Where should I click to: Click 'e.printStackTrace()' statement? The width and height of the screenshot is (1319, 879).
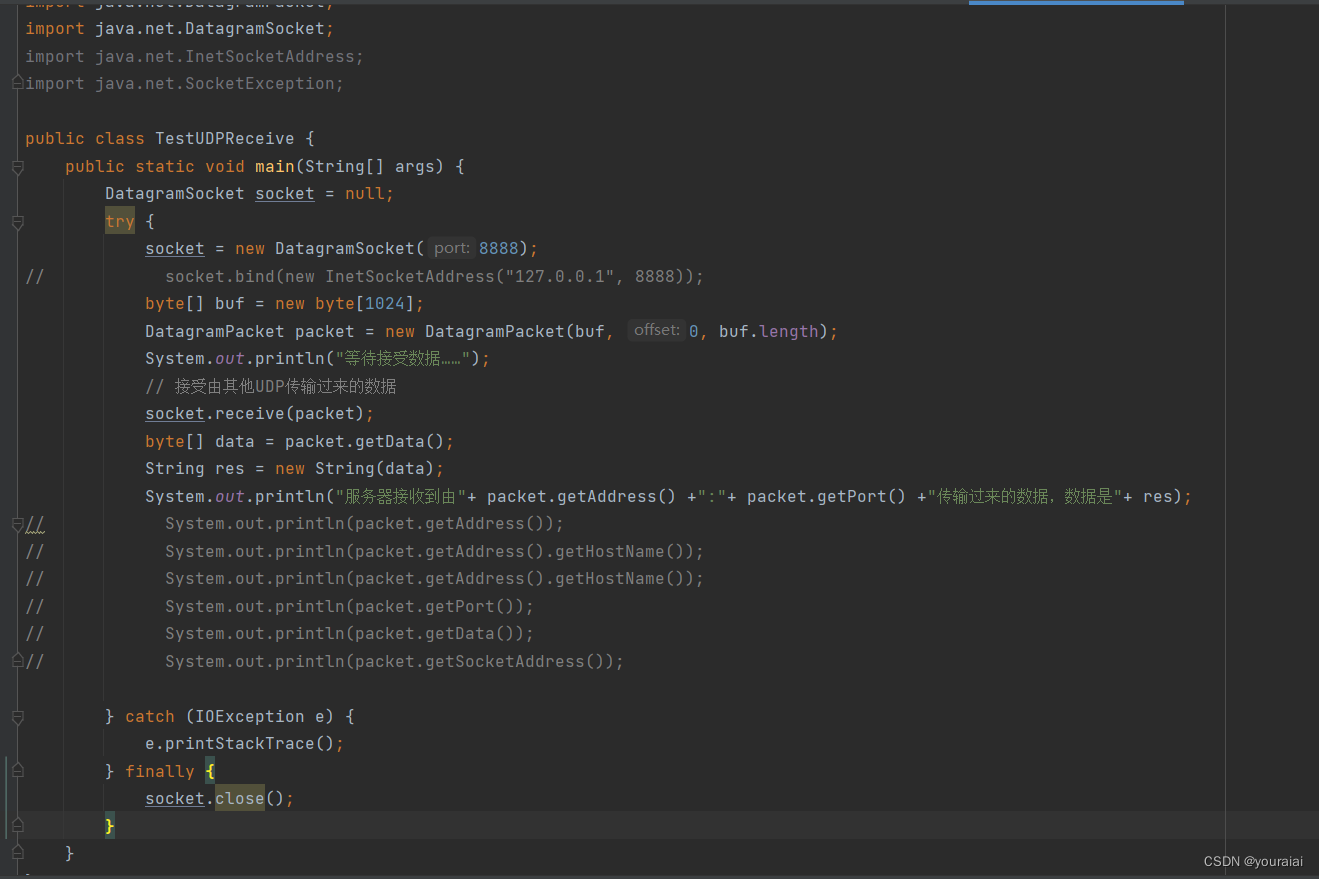tap(244, 743)
